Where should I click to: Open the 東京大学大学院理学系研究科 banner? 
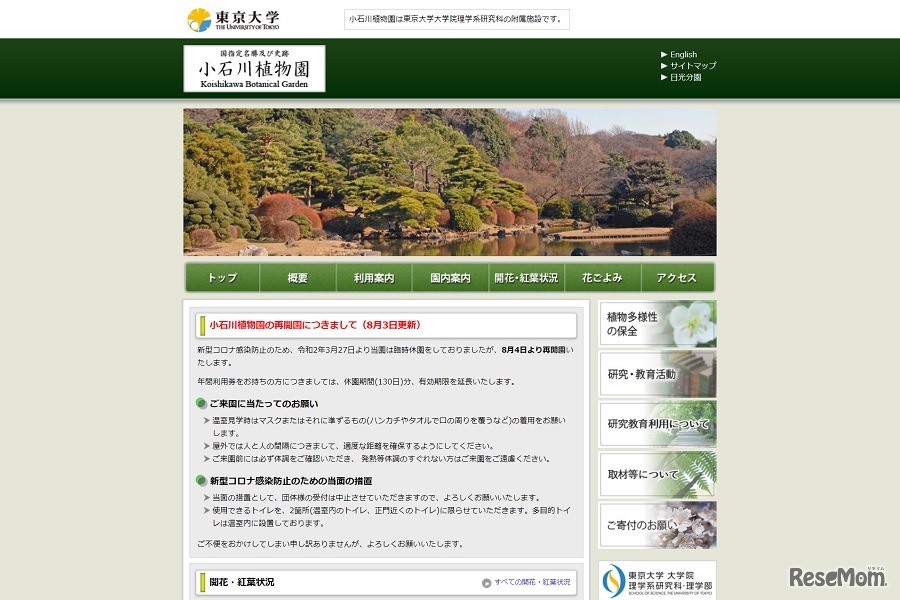pyautogui.click(x=657, y=580)
